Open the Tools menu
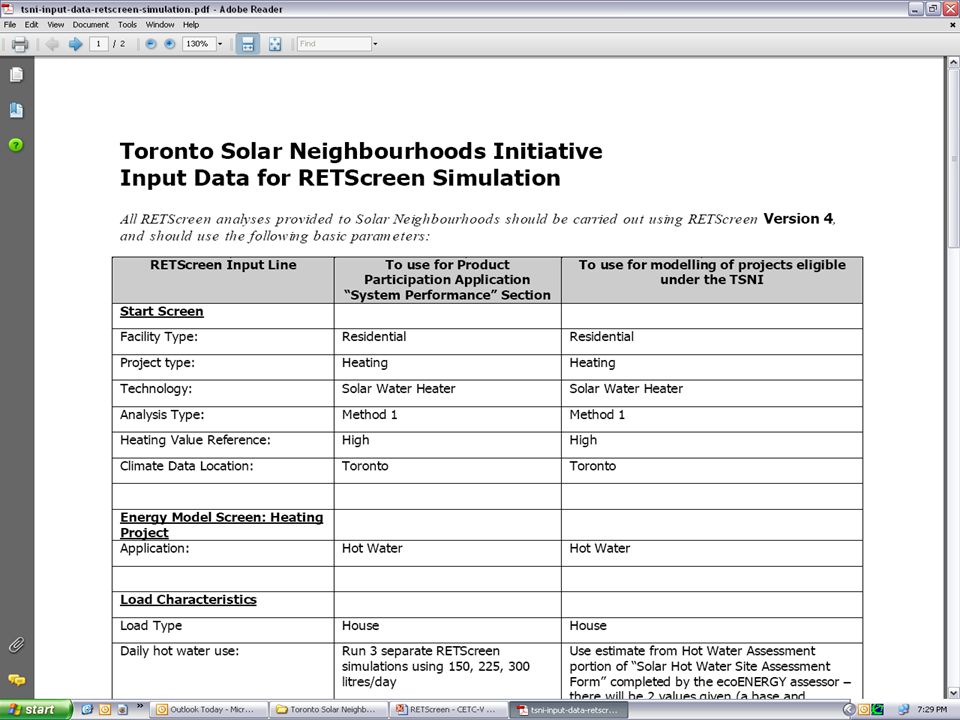960x720 pixels. pos(127,25)
